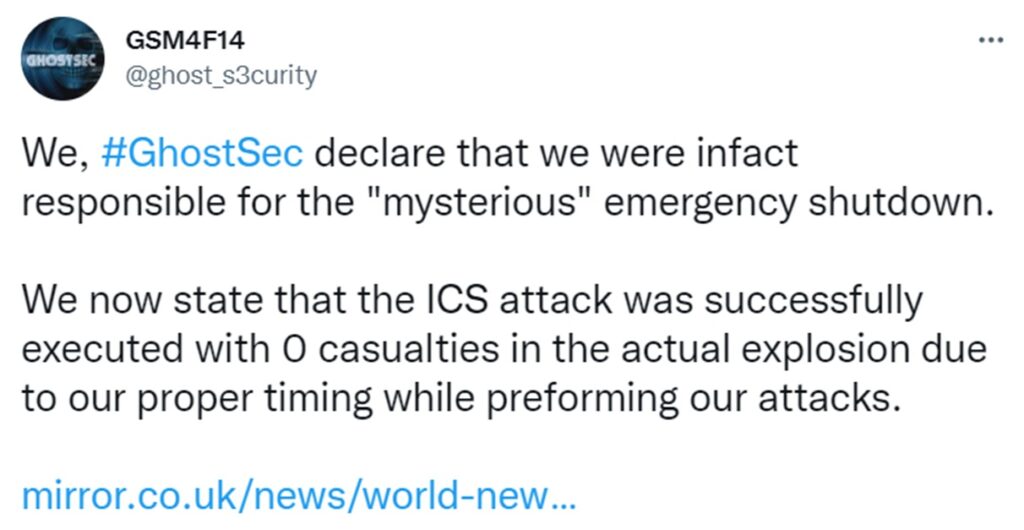
Task: Select the "ICS attack" text in tweet
Action: [x=514, y=301]
